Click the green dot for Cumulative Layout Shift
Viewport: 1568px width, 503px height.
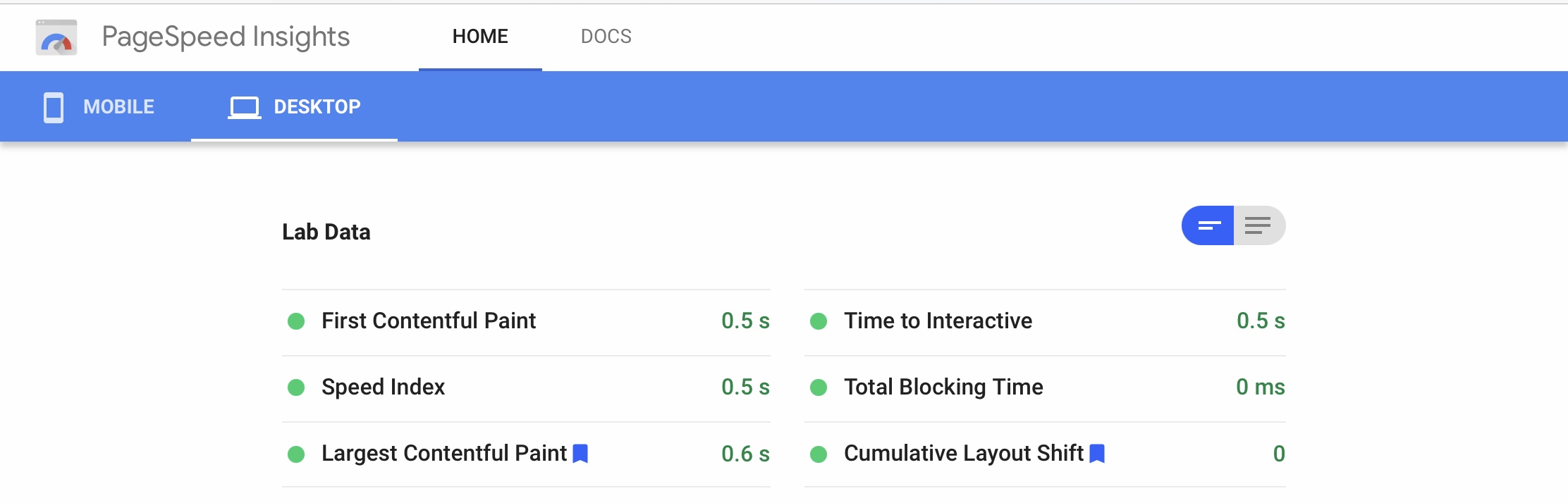(x=819, y=454)
